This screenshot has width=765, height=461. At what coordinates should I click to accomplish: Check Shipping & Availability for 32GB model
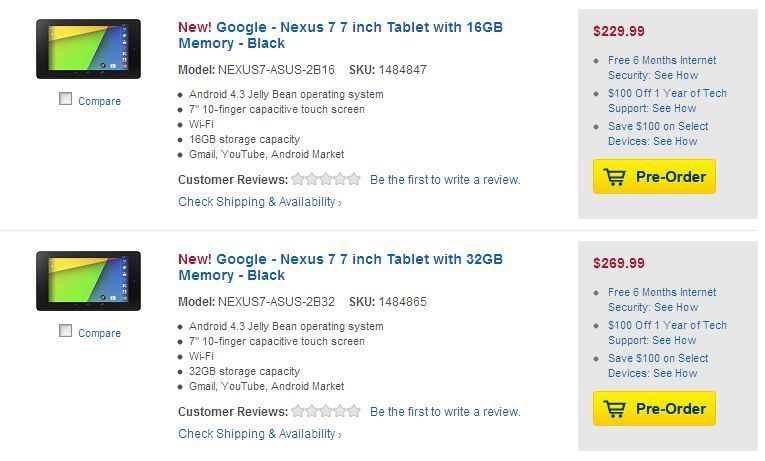[260, 434]
